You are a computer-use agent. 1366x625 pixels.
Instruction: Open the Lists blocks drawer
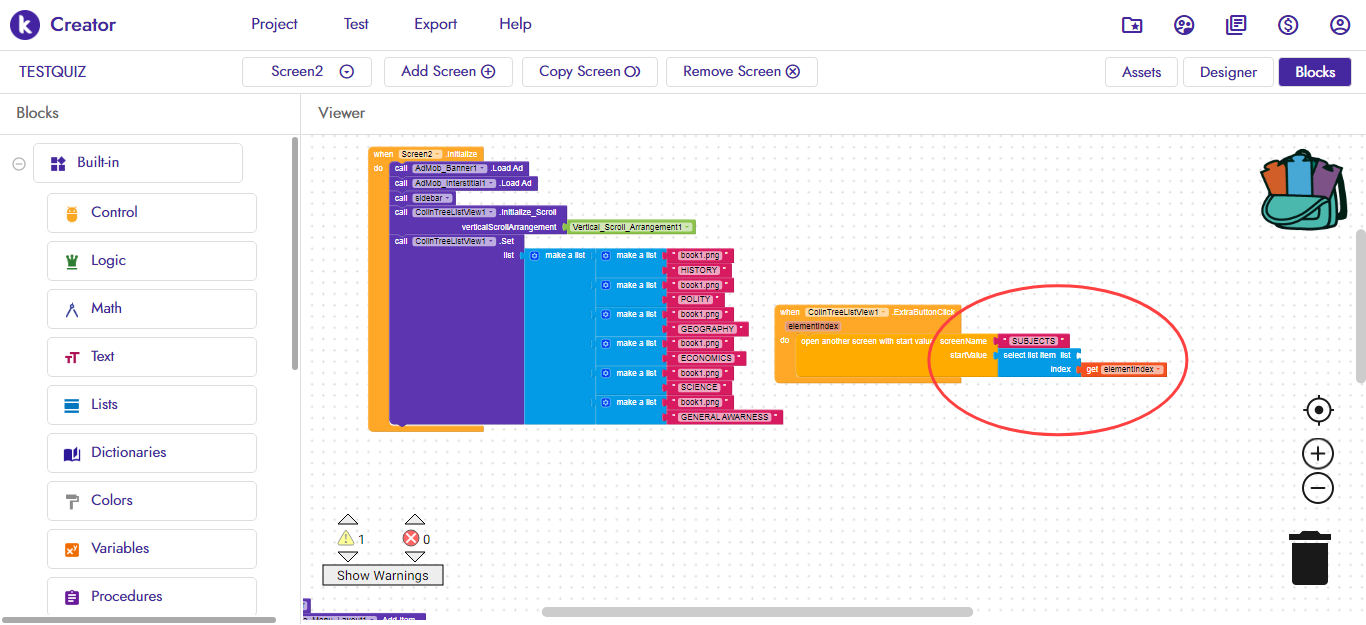point(152,405)
